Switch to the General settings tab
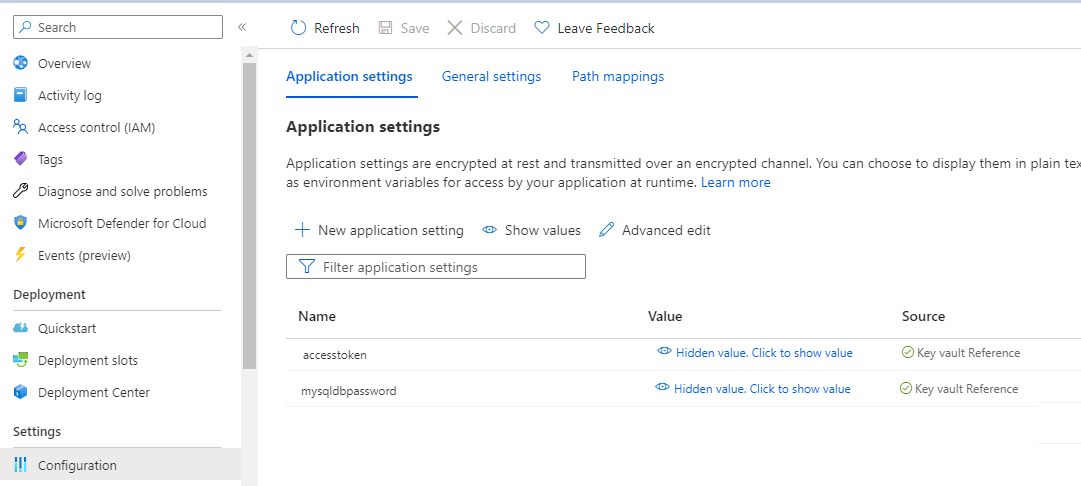The height and width of the screenshot is (486, 1081). click(492, 77)
